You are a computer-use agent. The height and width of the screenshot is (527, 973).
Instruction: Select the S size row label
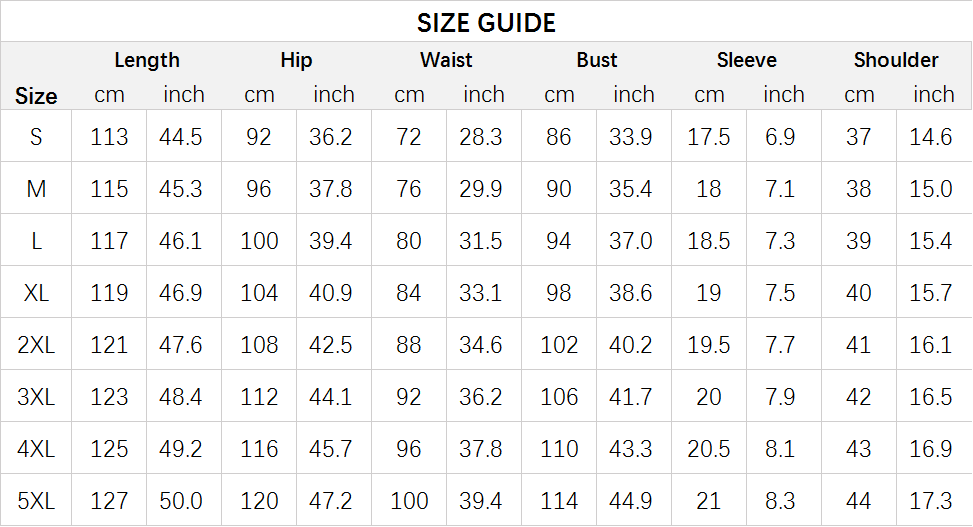click(36, 137)
